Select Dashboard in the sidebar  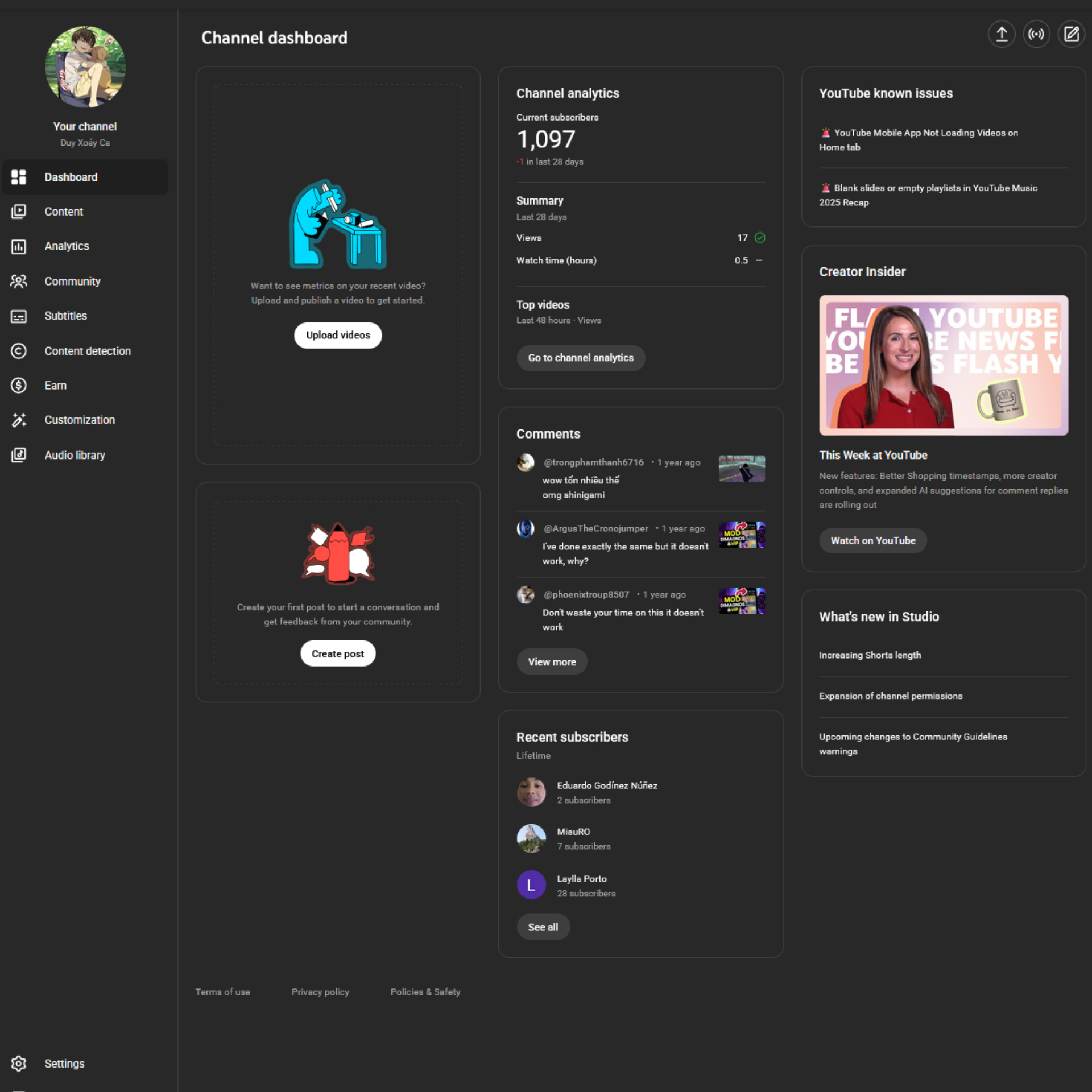pos(71,177)
